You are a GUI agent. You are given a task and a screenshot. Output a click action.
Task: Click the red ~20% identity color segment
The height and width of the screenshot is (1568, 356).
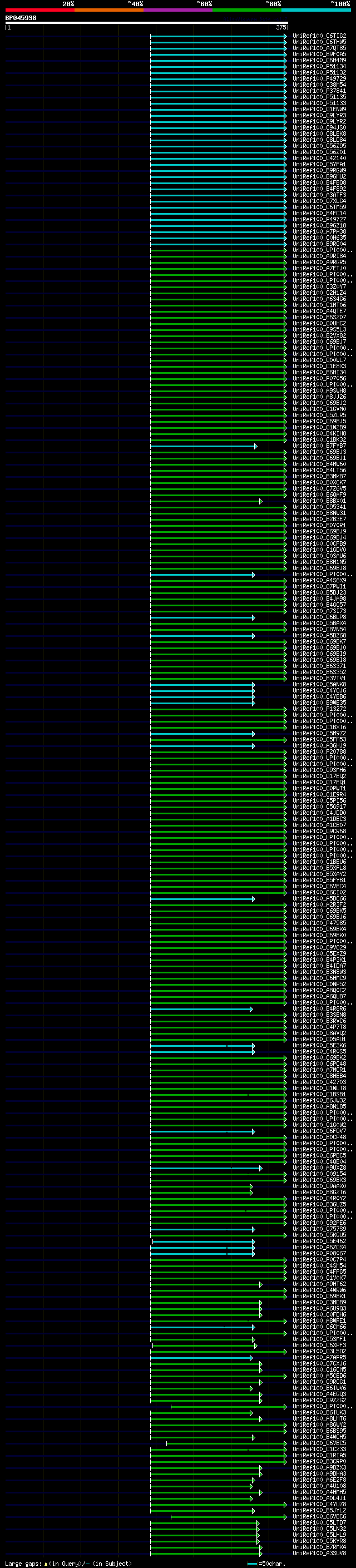39,10
